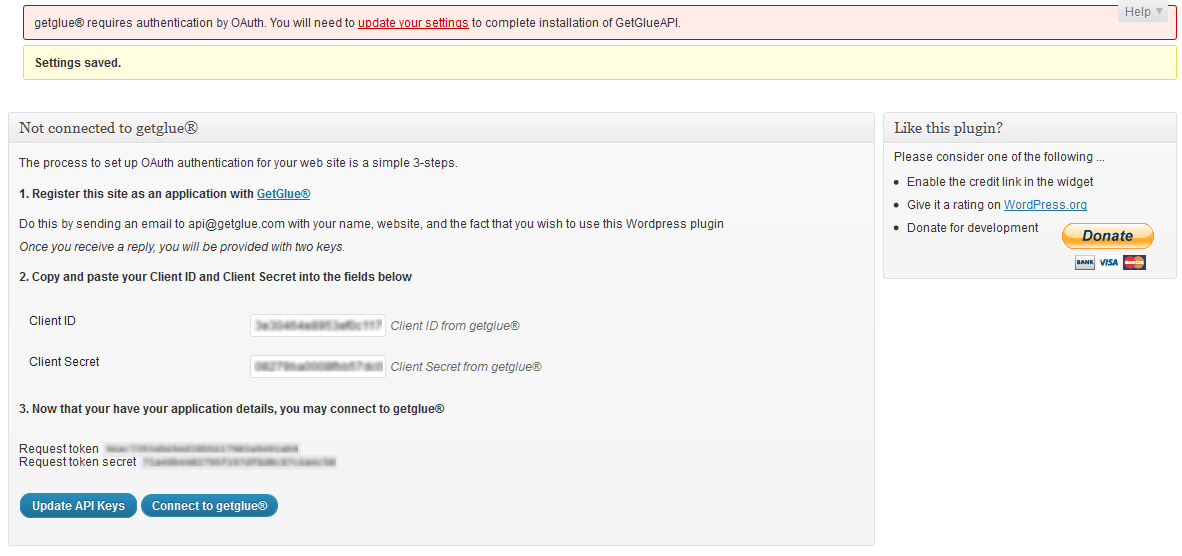Click the blurred Request token value
Viewport: 1182px width, 556px height.
pos(202,448)
